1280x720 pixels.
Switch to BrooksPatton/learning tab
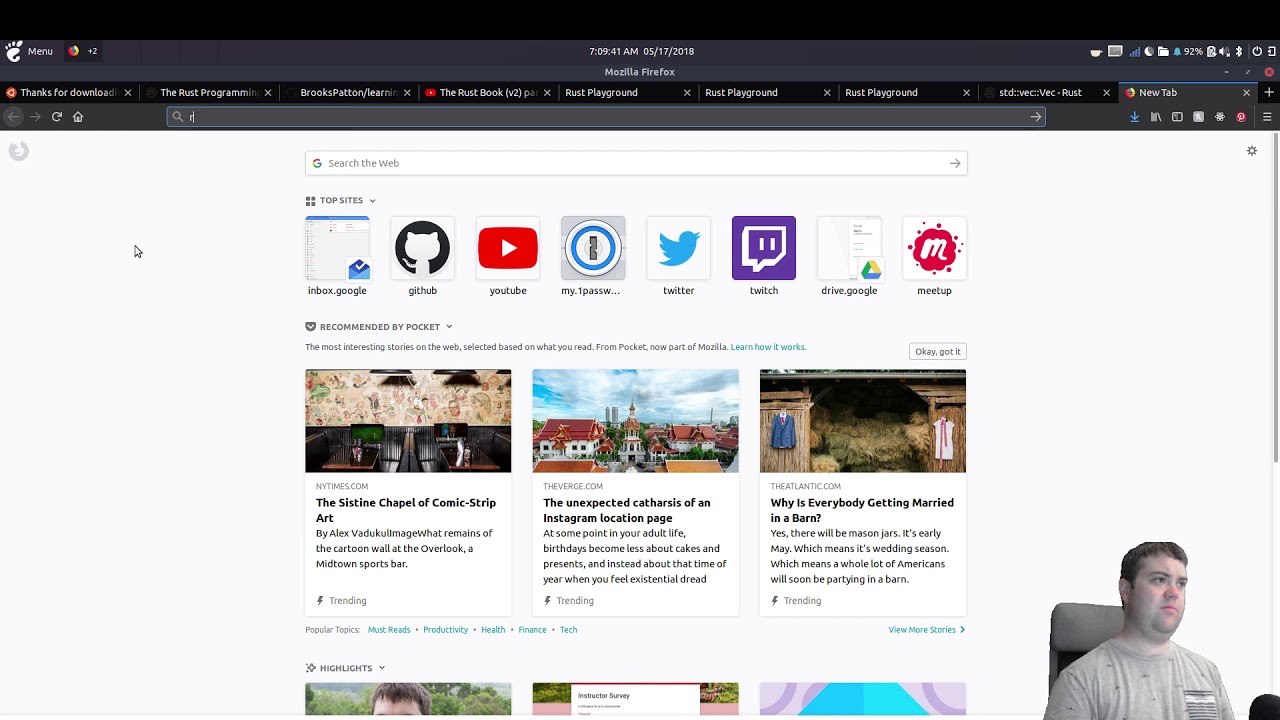[349, 92]
